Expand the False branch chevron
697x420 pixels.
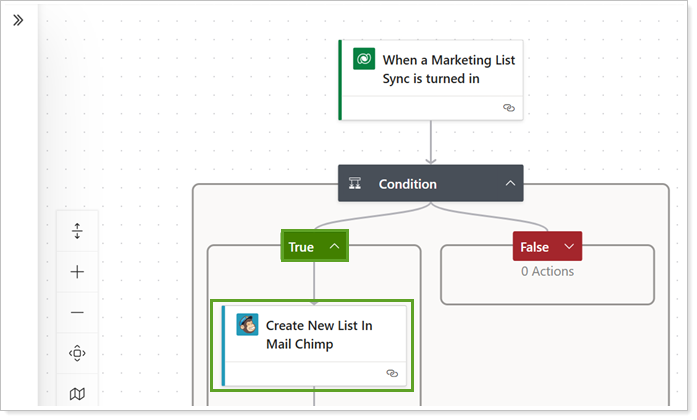[568, 247]
